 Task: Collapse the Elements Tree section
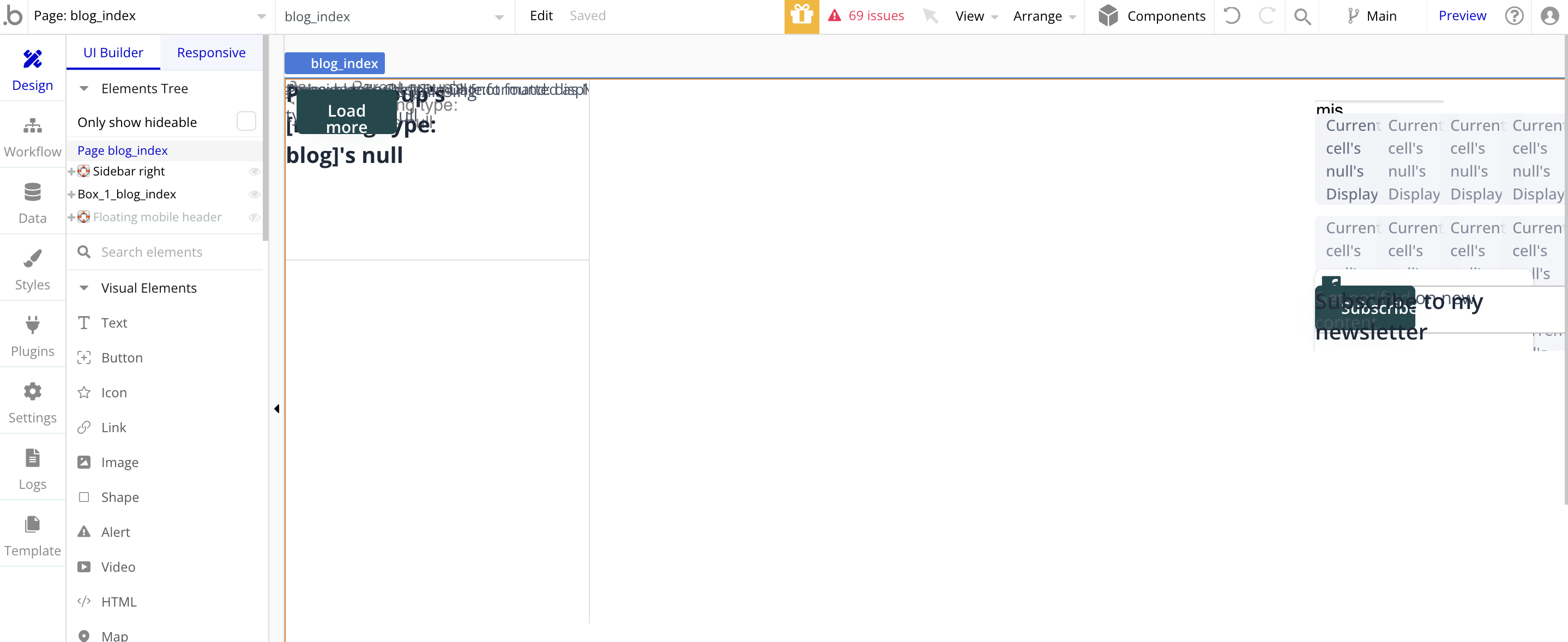84,88
